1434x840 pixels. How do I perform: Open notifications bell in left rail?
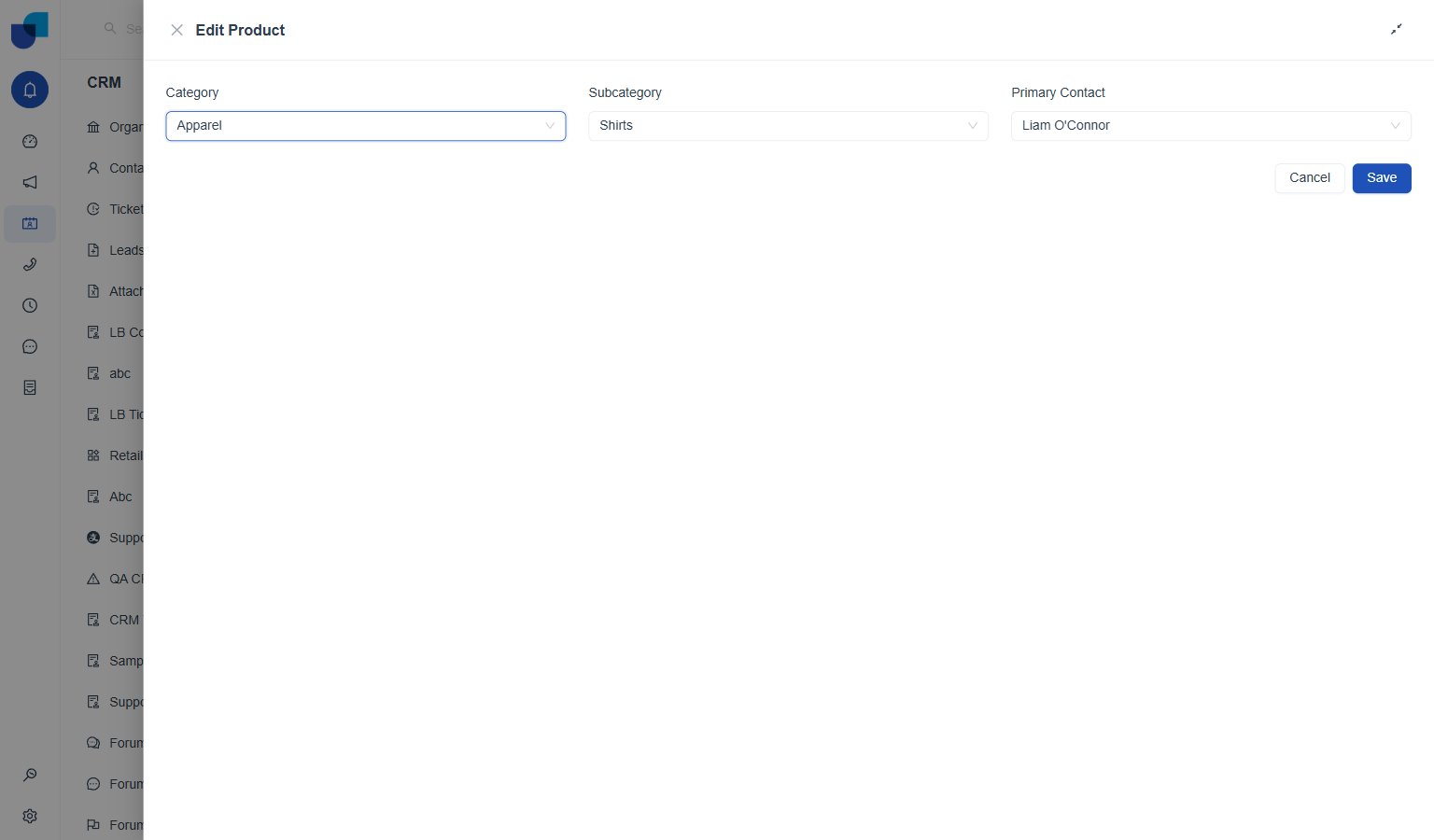click(x=30, y=90)
